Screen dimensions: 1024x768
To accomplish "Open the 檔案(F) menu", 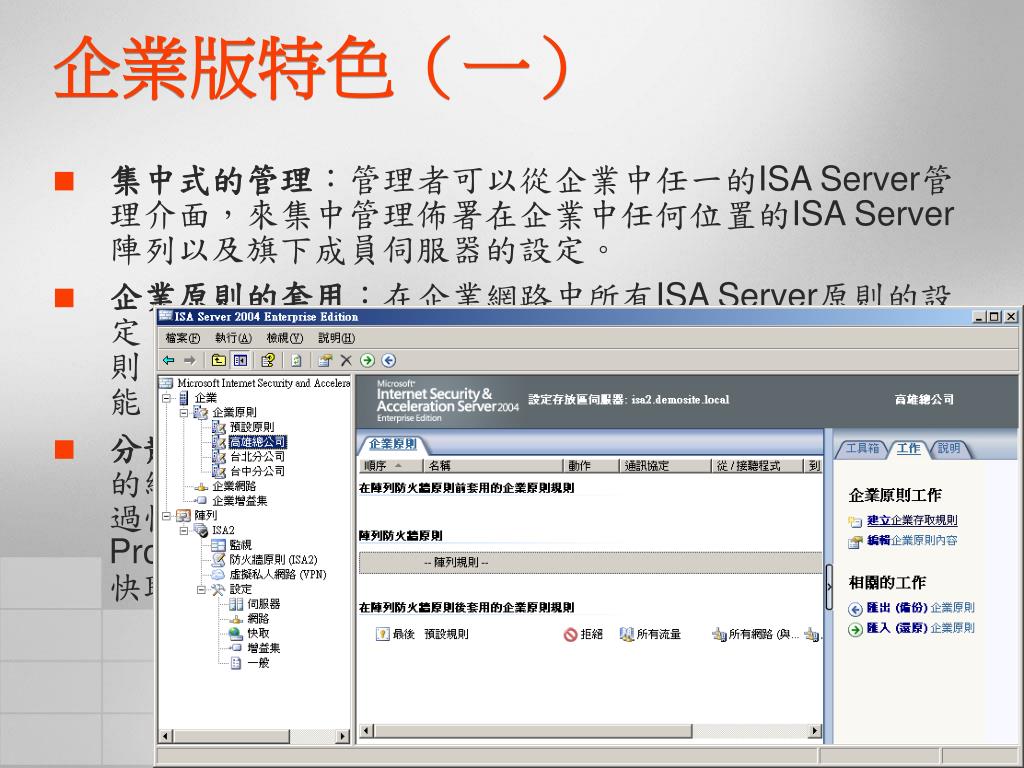I will pyautogui.click(x=183, y=338).
